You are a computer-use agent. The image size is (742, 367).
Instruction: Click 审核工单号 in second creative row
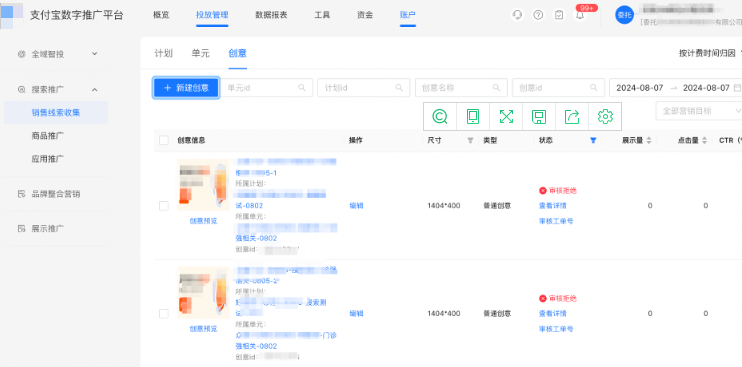coord(556,329)
